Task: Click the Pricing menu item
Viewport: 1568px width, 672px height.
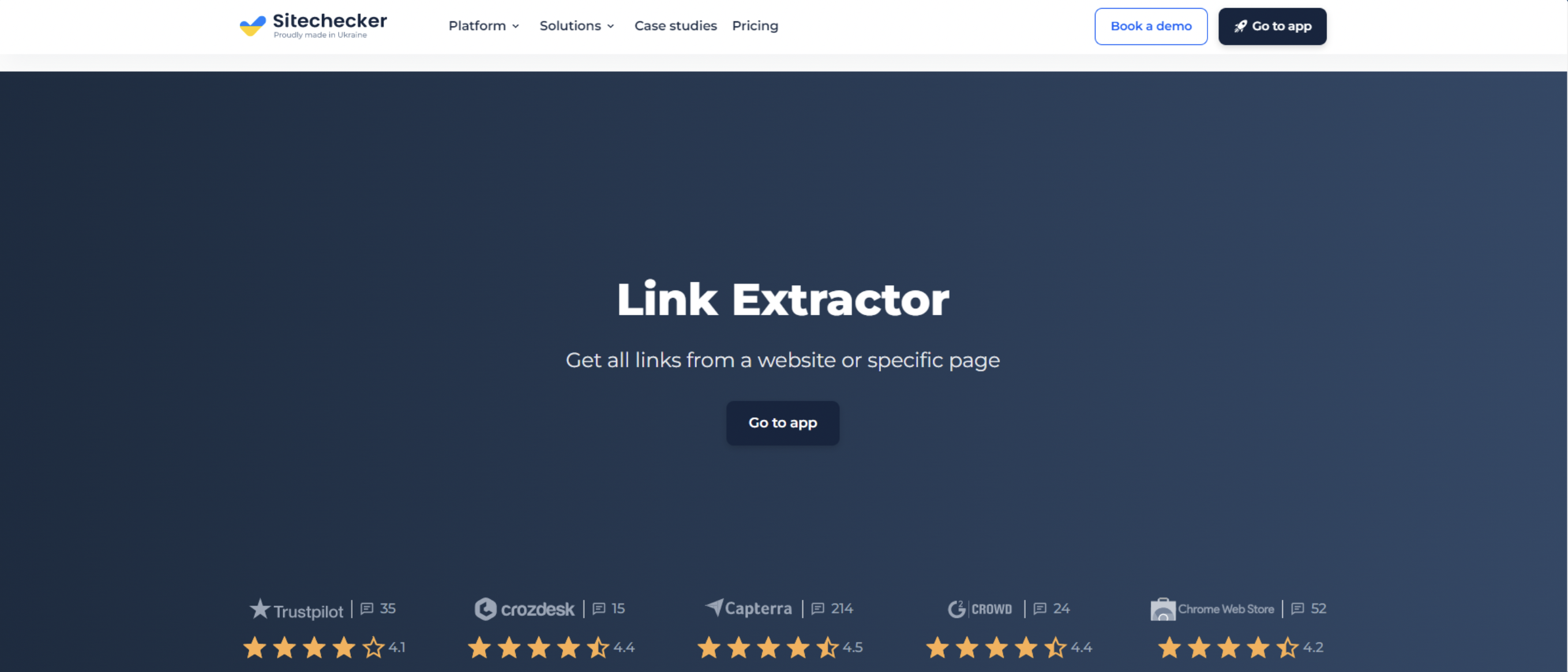Action: coord(754,26)
